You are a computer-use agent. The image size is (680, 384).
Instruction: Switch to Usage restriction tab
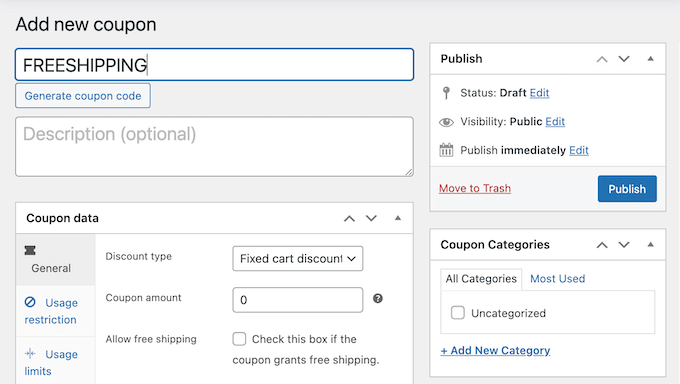pyautogui.click(x=55, y=311)
